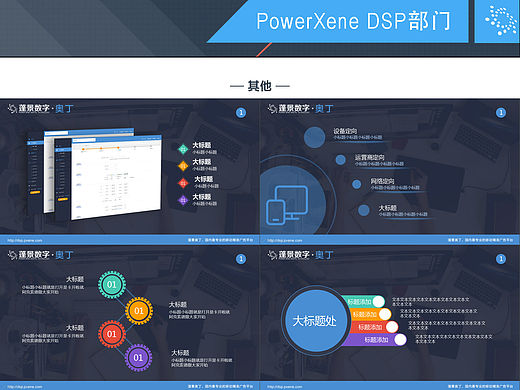Viewport: 520px width, 390px height.
Task: Click the 其他 section heading
Action: click(x=260, y=86)
